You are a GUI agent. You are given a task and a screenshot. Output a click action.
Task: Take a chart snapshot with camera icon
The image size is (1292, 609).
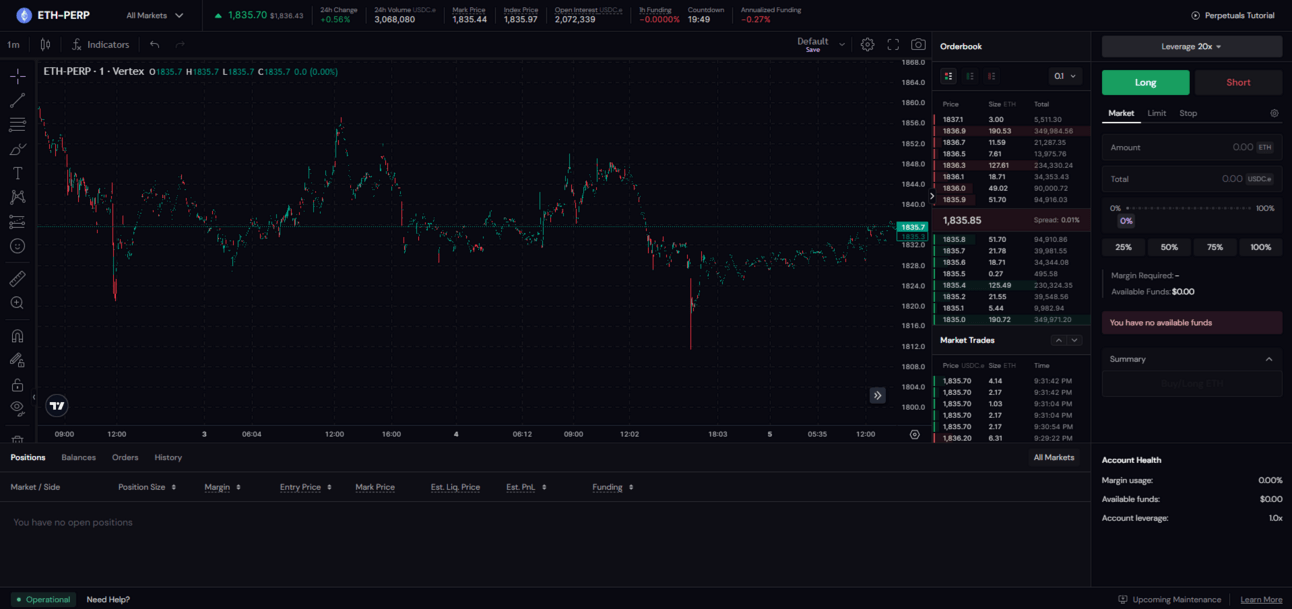click(918, 44)
